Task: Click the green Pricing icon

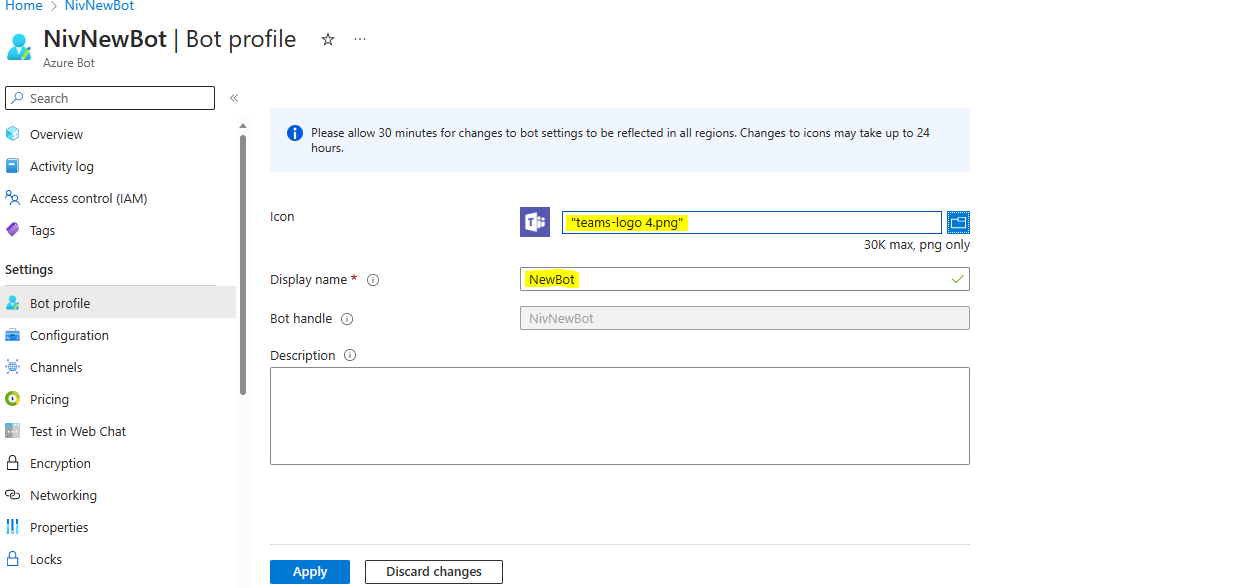Action: pyautogui.click(x=13, y=399)
